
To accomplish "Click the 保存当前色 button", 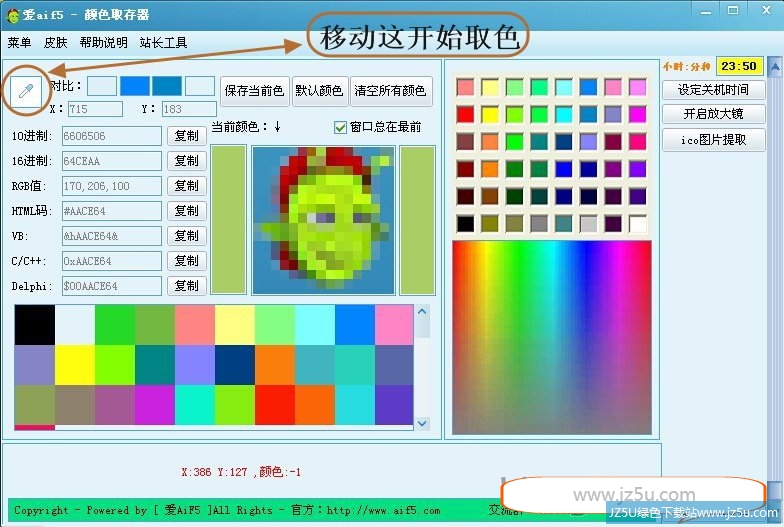I will pos(254,91).
